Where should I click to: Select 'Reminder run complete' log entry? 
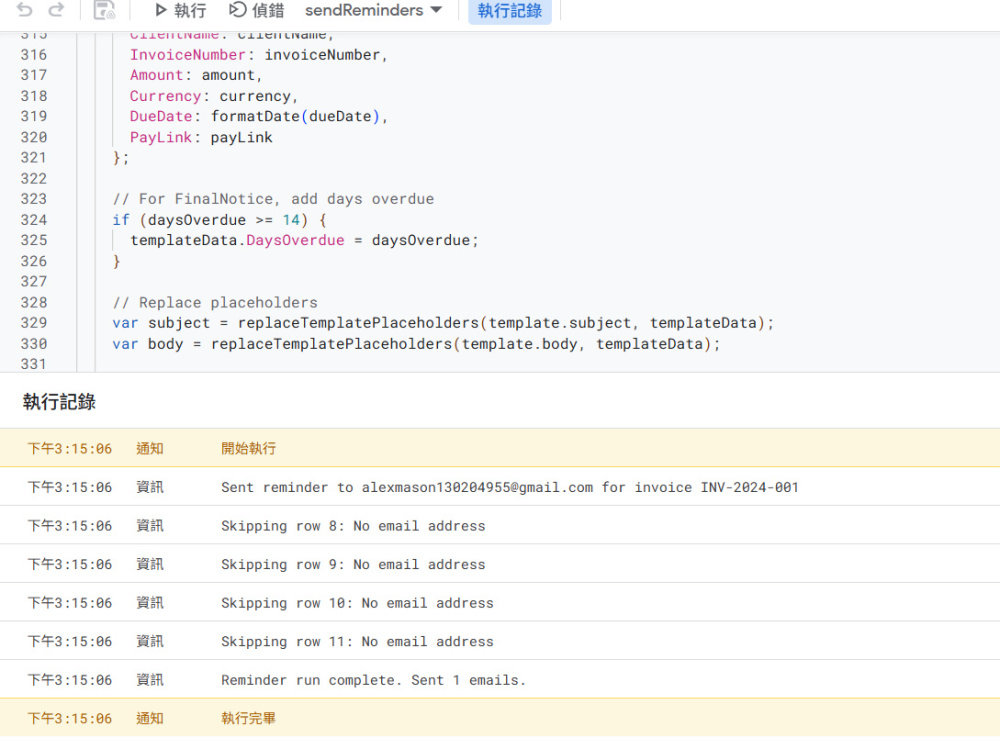(x=500, y=679)
